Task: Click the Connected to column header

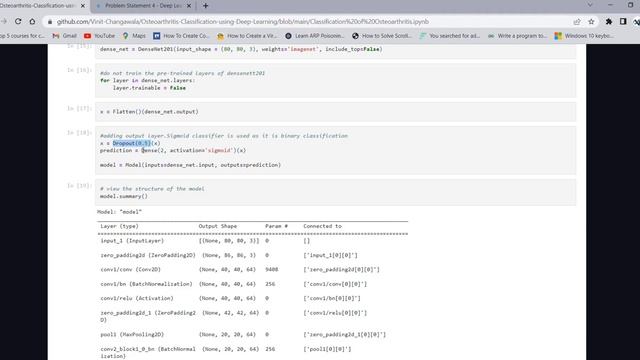Action: pyautogui.click(x=322, y=226)
